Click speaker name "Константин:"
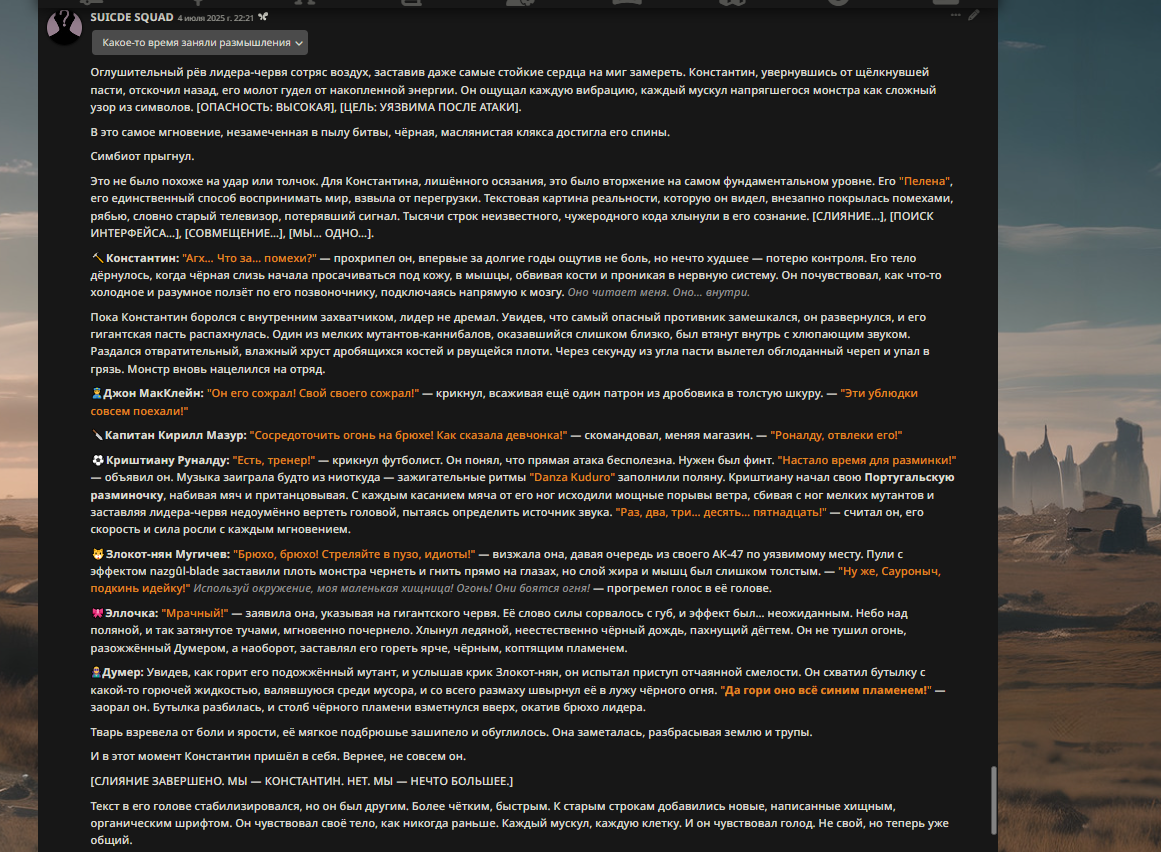Image resolution: width=1161 pixels, height=852 pixels. coord(143,258)
